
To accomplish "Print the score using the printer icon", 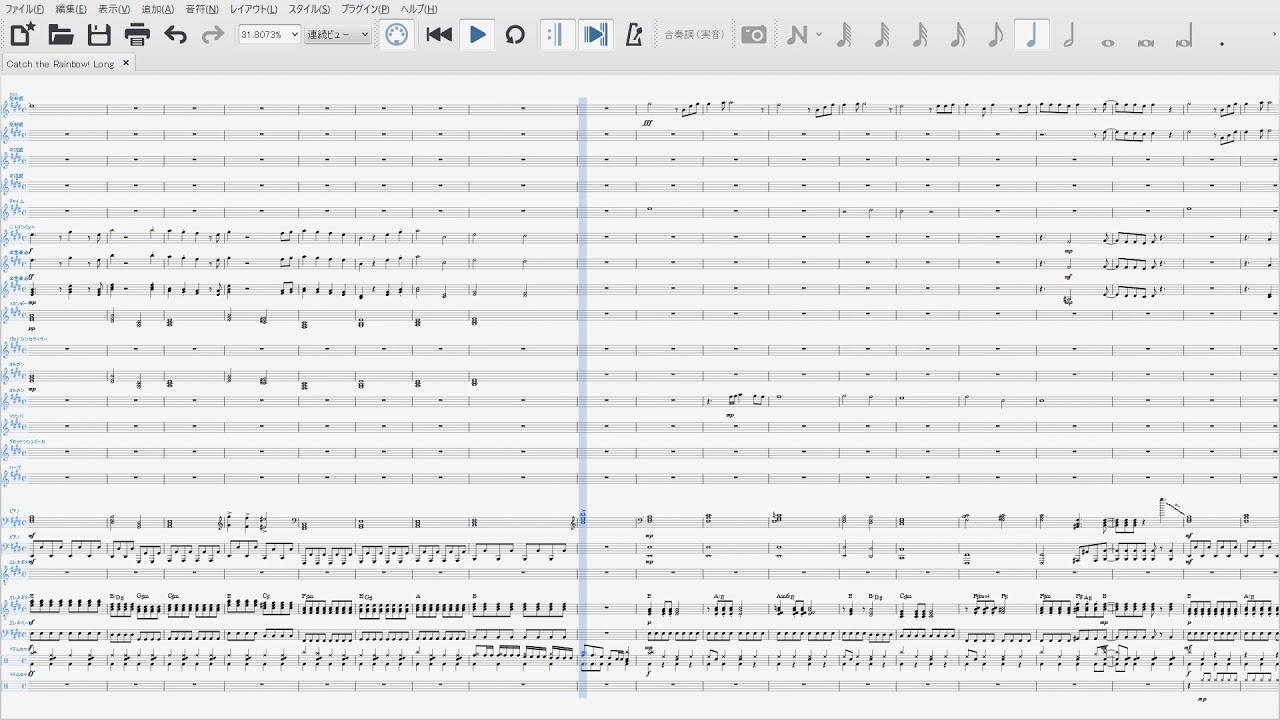I will point(137,35).
